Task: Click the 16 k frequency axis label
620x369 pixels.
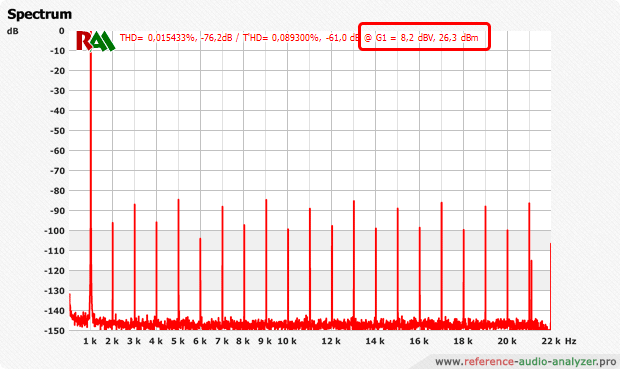Action: (419, 341)
